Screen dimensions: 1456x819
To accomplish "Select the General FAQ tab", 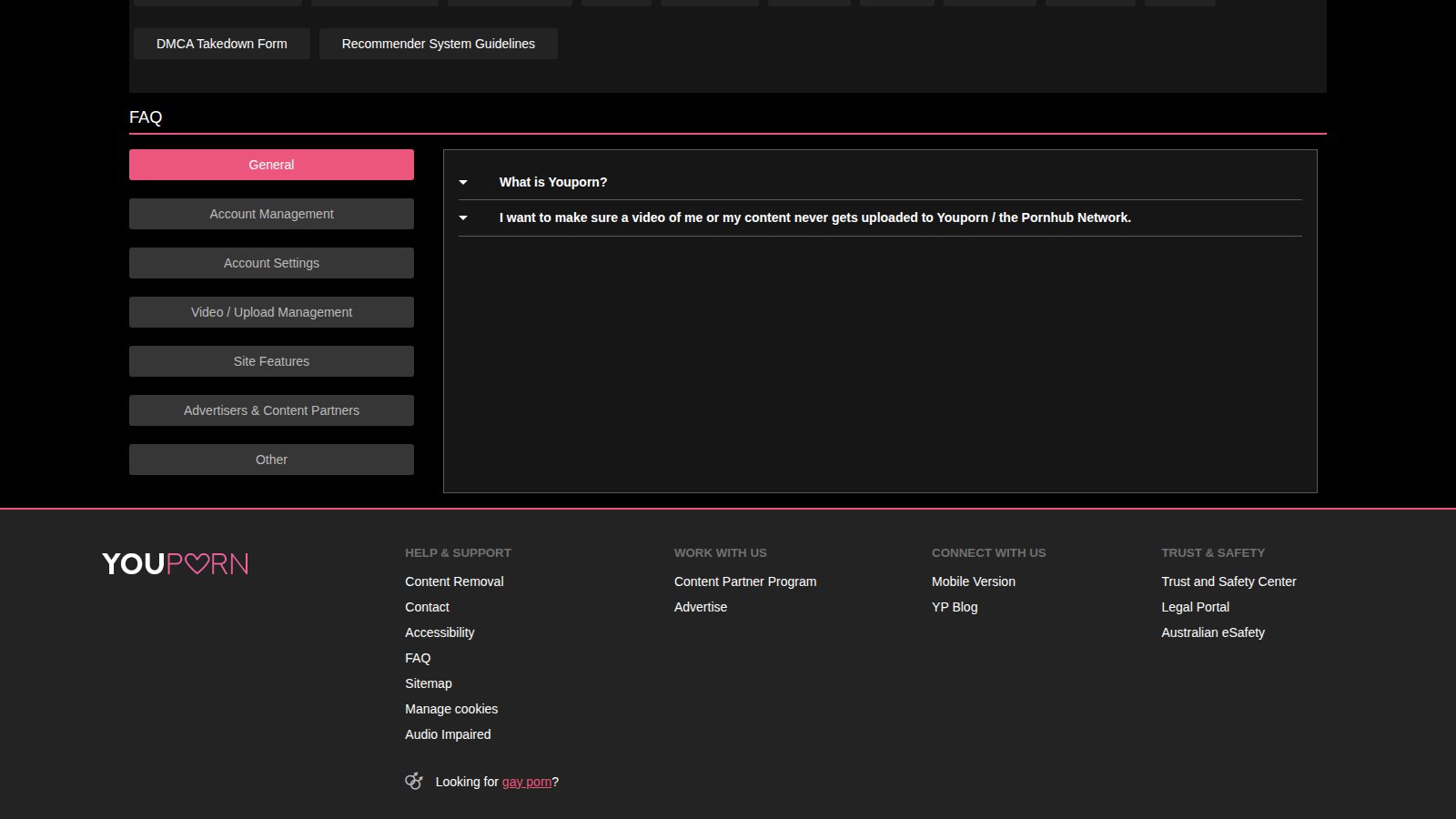I will (271, 165).
